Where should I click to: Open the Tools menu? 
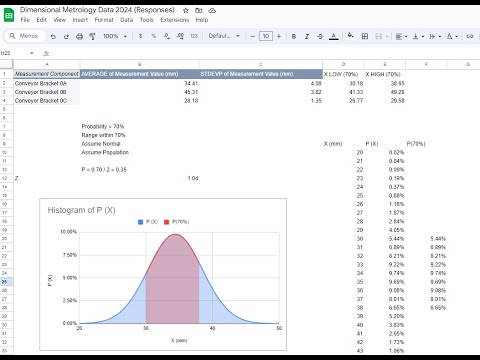coord(147,20)
